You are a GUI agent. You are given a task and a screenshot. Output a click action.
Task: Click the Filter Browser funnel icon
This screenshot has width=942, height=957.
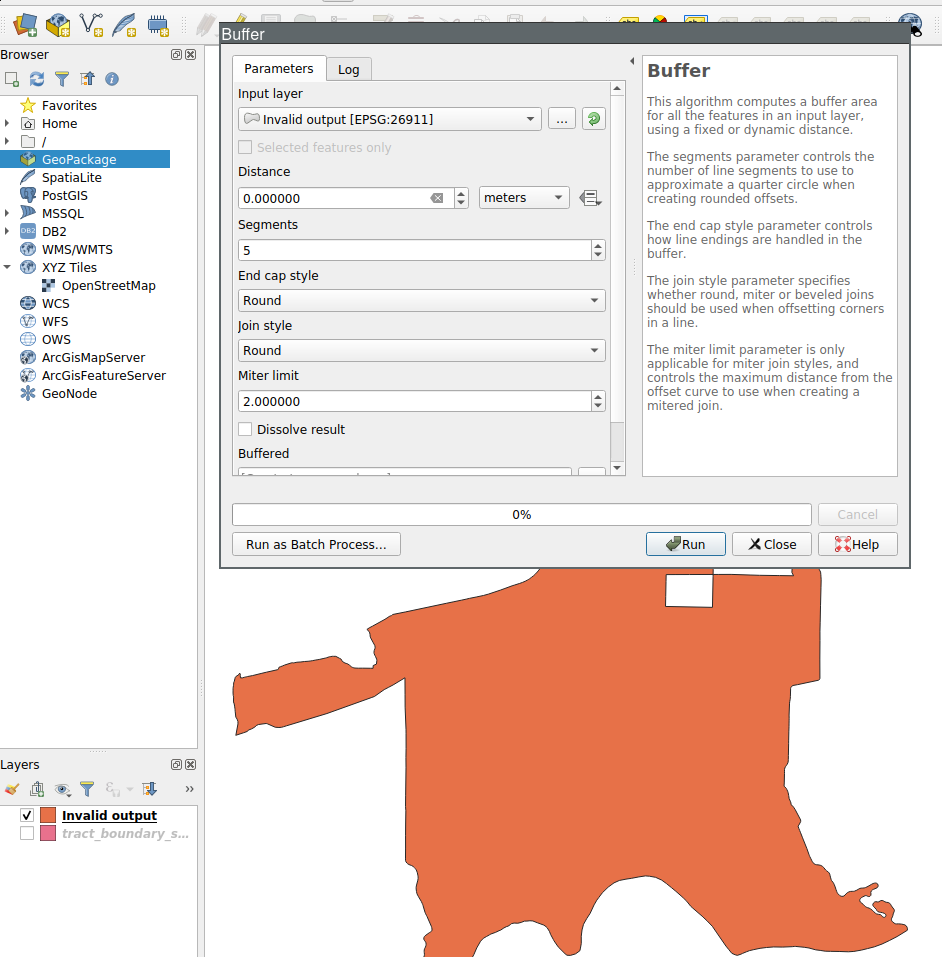[x=62, y=79]
